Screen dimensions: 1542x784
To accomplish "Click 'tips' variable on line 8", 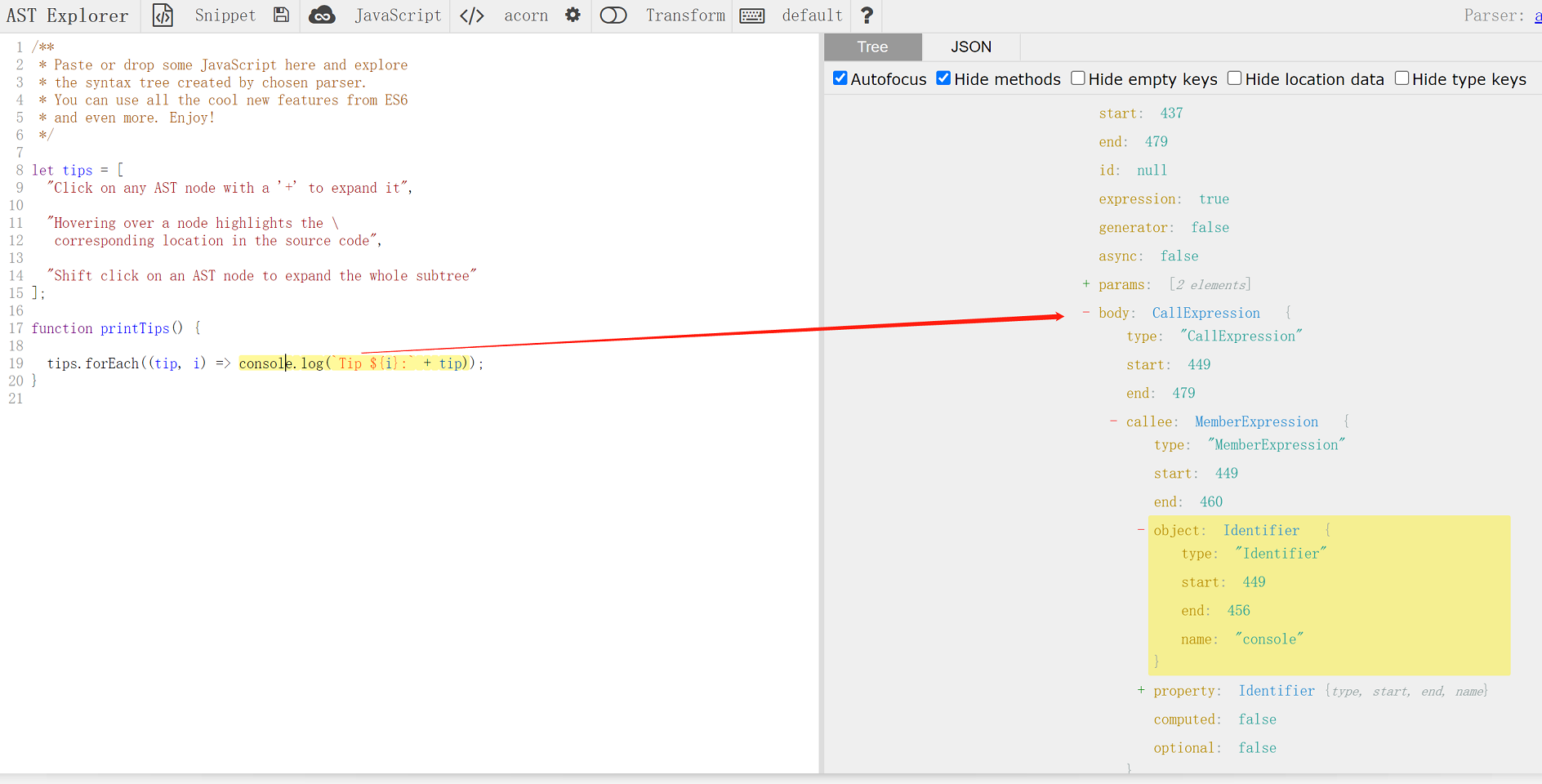I will coord(78,170).
